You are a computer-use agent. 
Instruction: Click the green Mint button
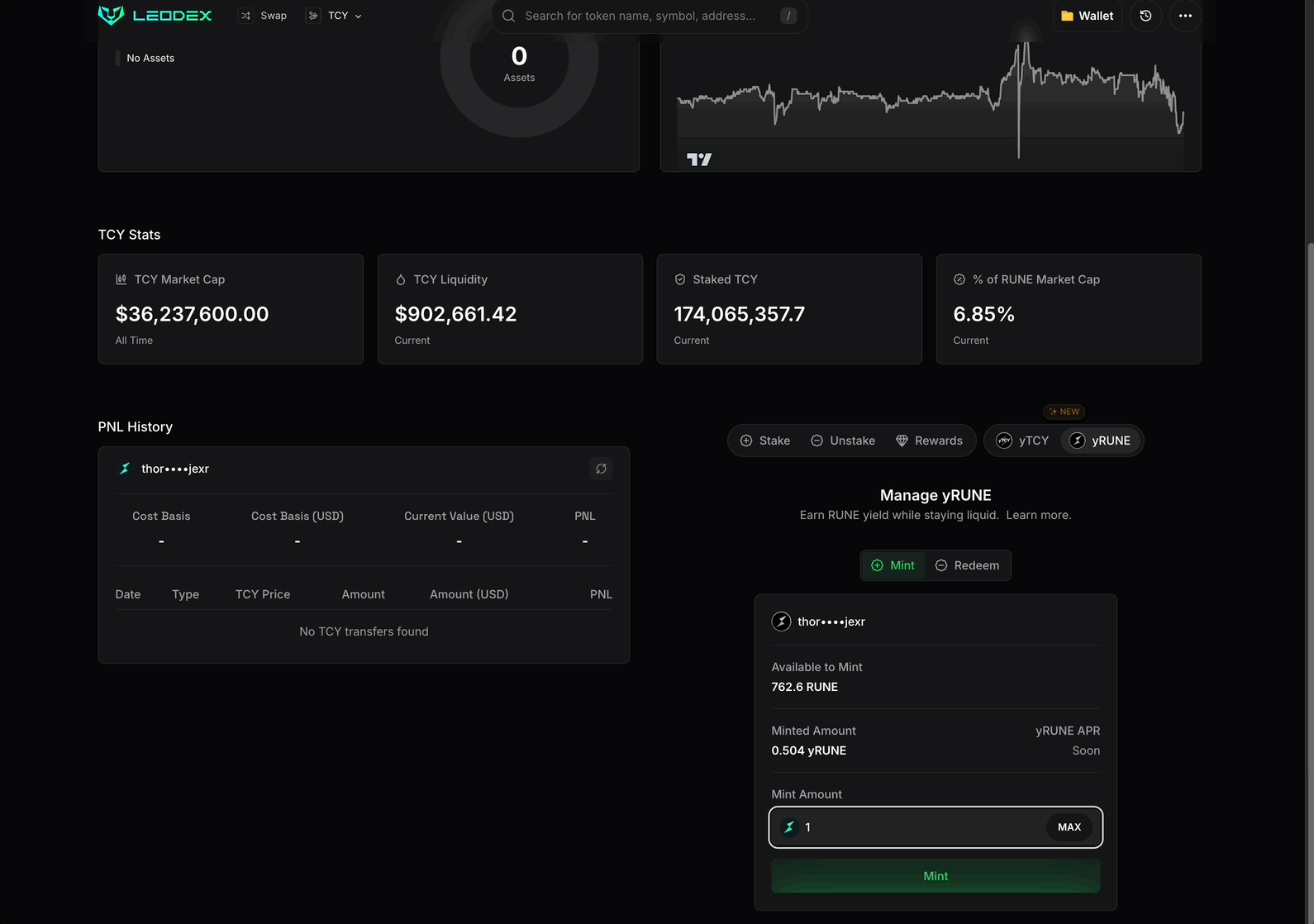936,876
